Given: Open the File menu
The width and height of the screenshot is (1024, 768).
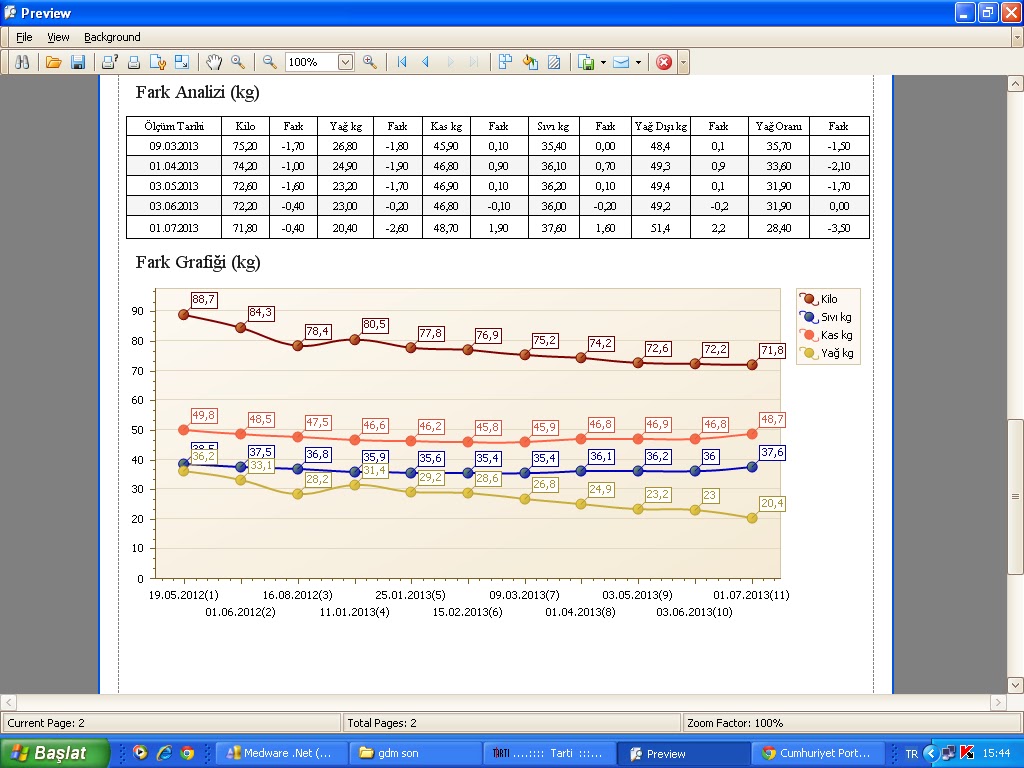Looking at the screenshot, I should click(24, 37).
